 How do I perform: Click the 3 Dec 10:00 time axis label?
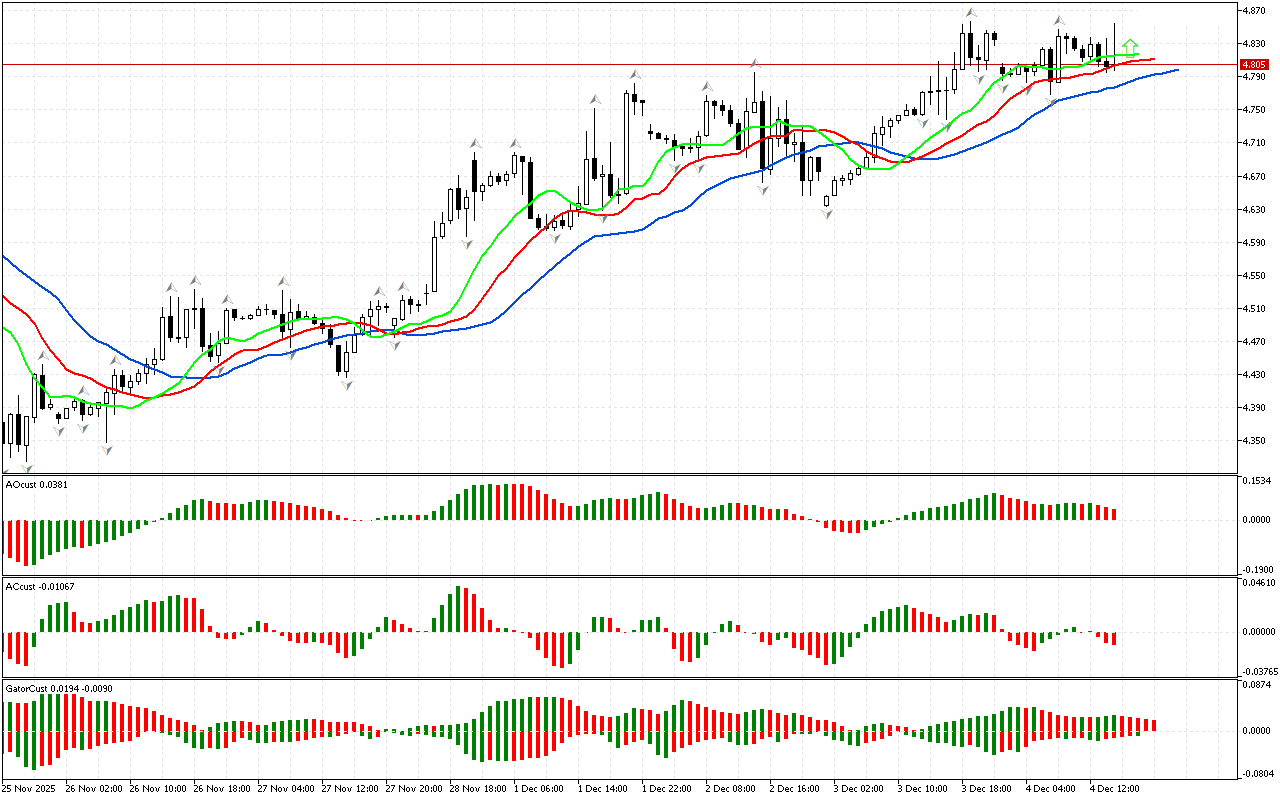(923, 788)
